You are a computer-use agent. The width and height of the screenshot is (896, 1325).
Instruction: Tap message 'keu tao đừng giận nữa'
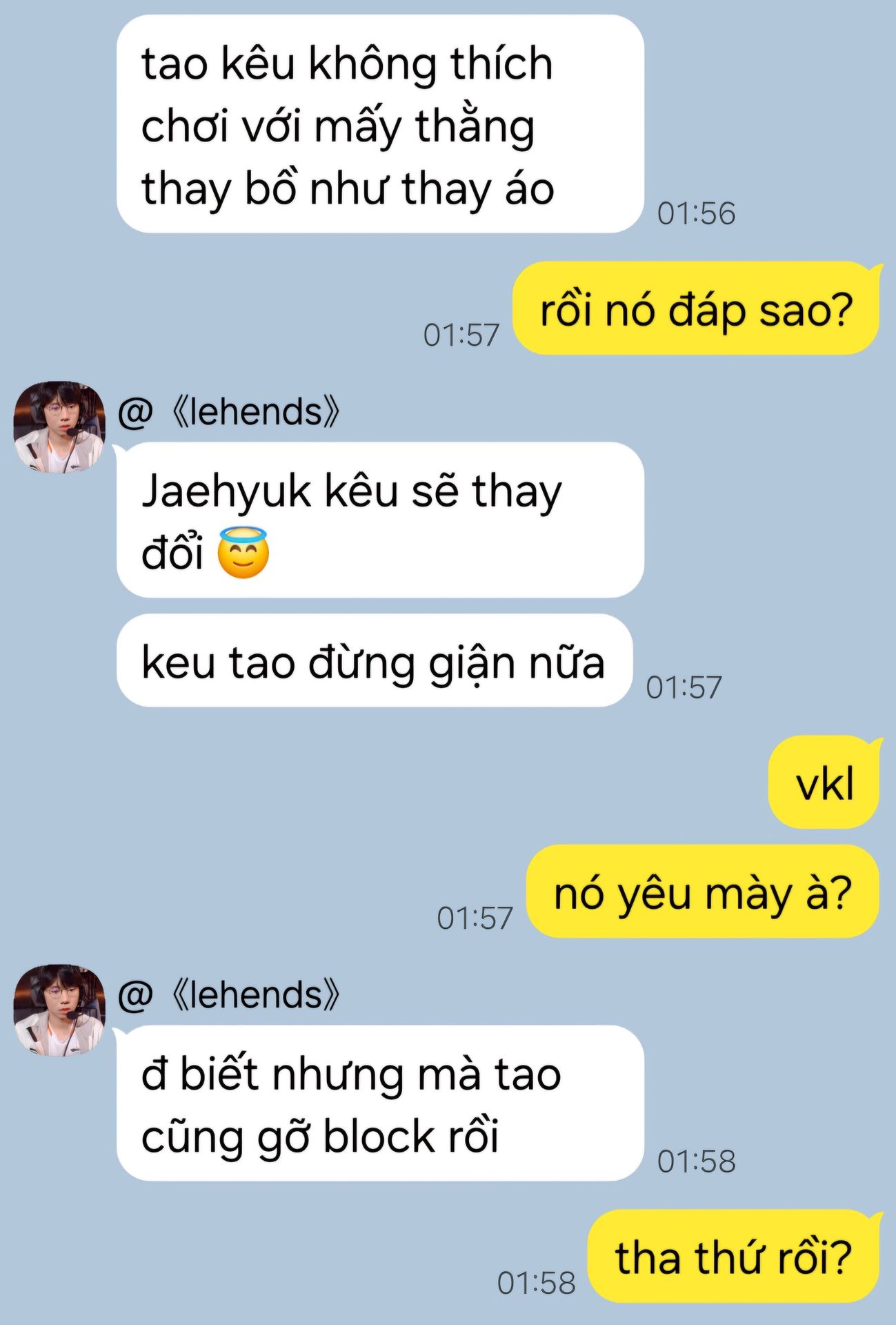click(x=375, y=660)
